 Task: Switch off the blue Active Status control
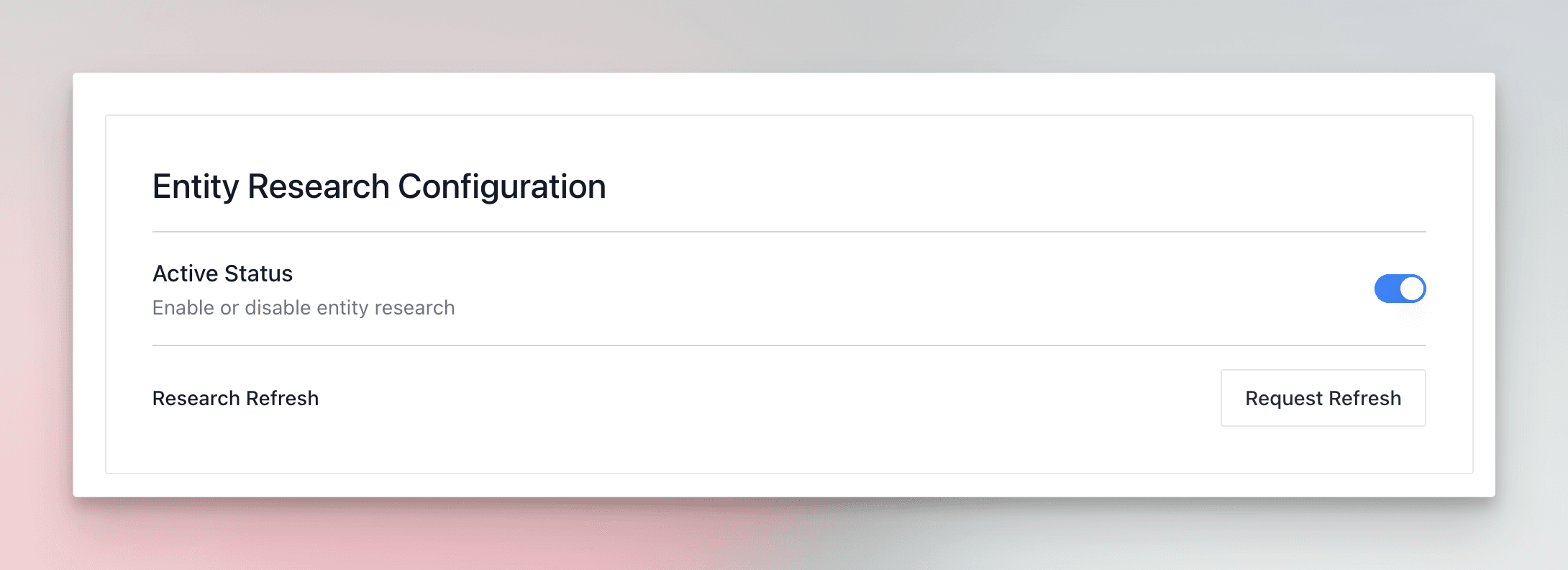coord(1400,289)
